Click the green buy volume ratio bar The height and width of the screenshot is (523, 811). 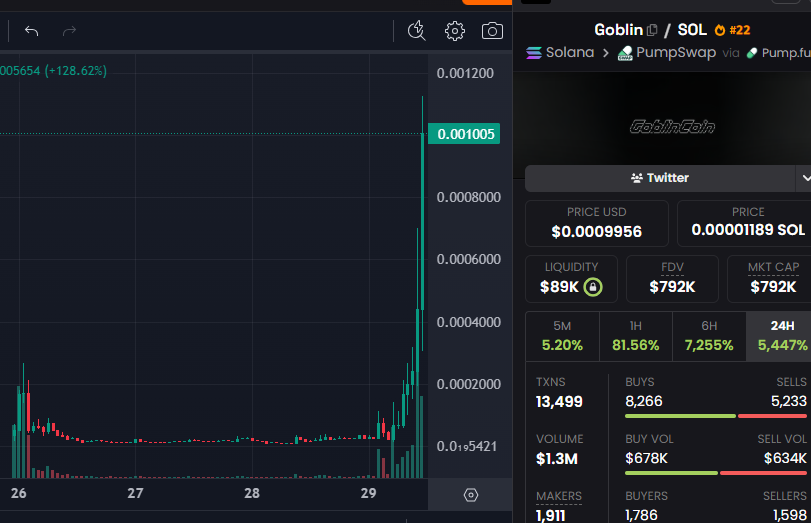point(671,473)
